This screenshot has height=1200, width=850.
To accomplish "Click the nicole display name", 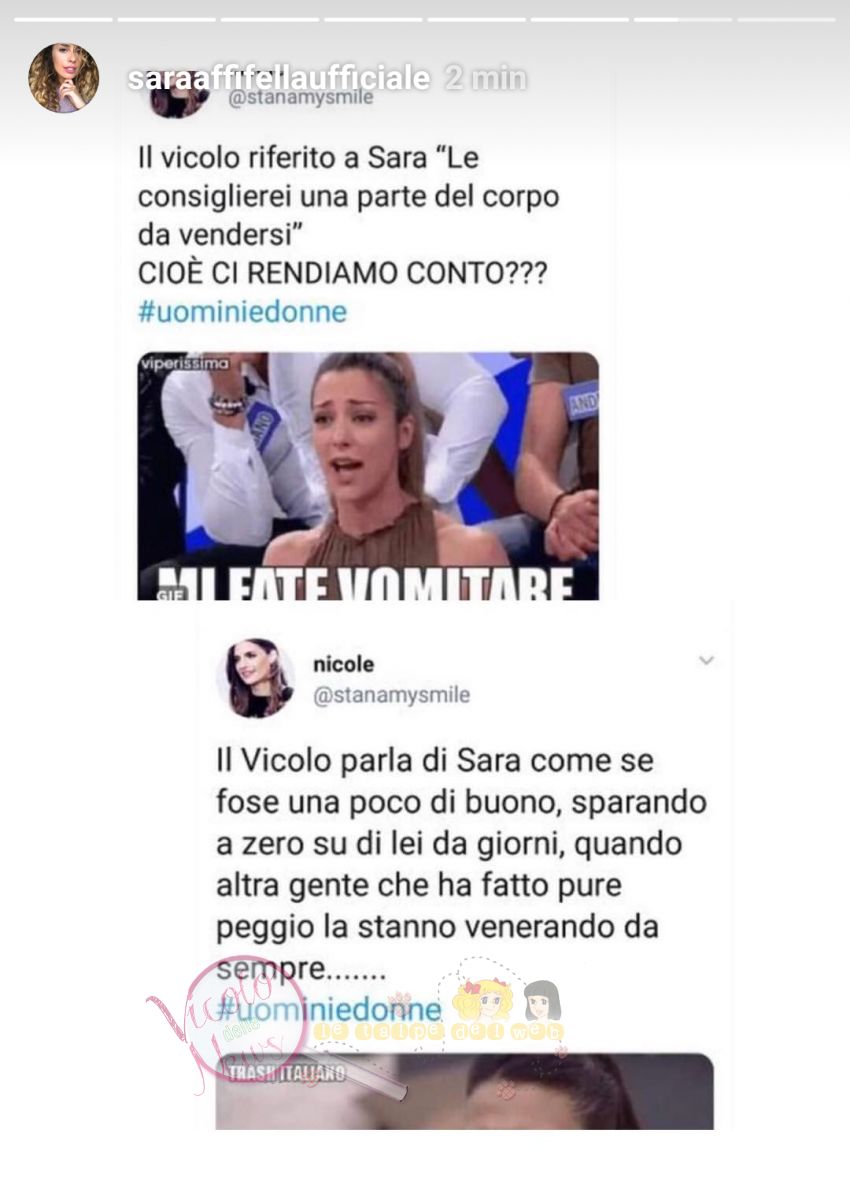I will (343, 664).
